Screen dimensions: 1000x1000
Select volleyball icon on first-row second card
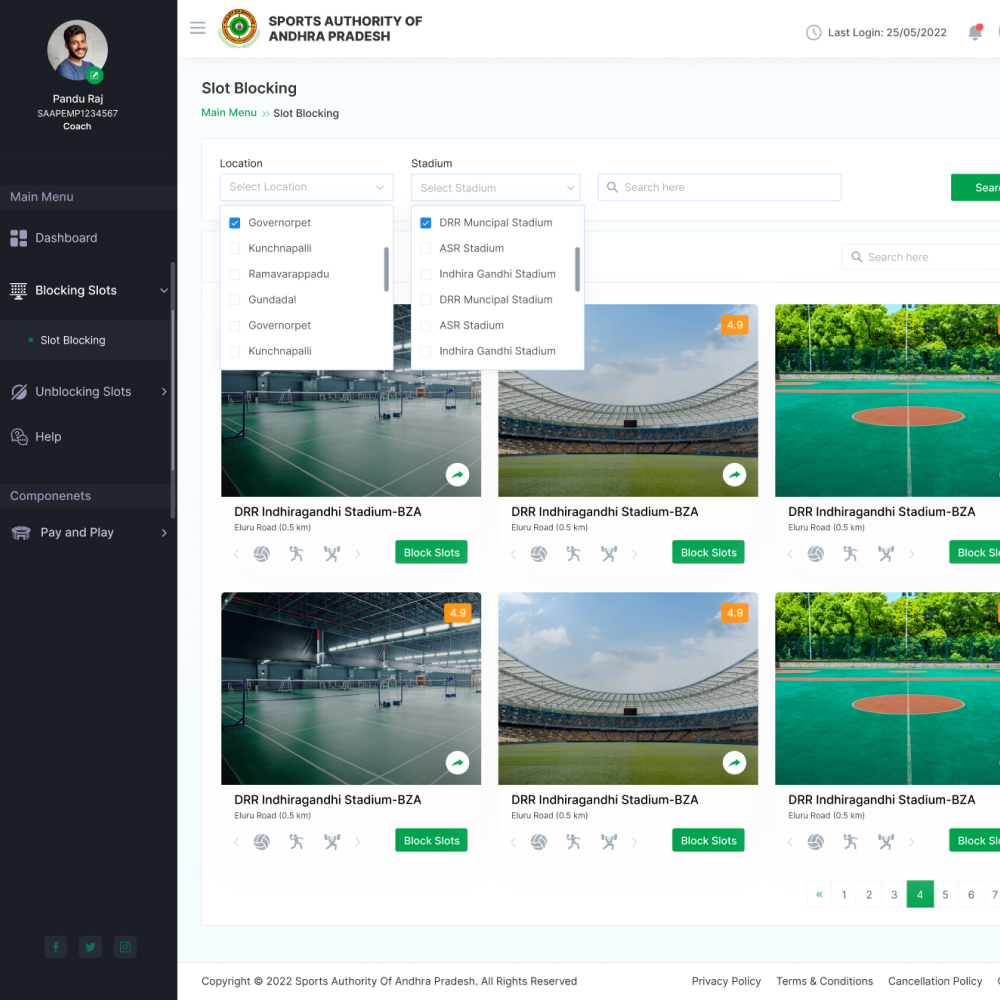[x=539, y=554]
